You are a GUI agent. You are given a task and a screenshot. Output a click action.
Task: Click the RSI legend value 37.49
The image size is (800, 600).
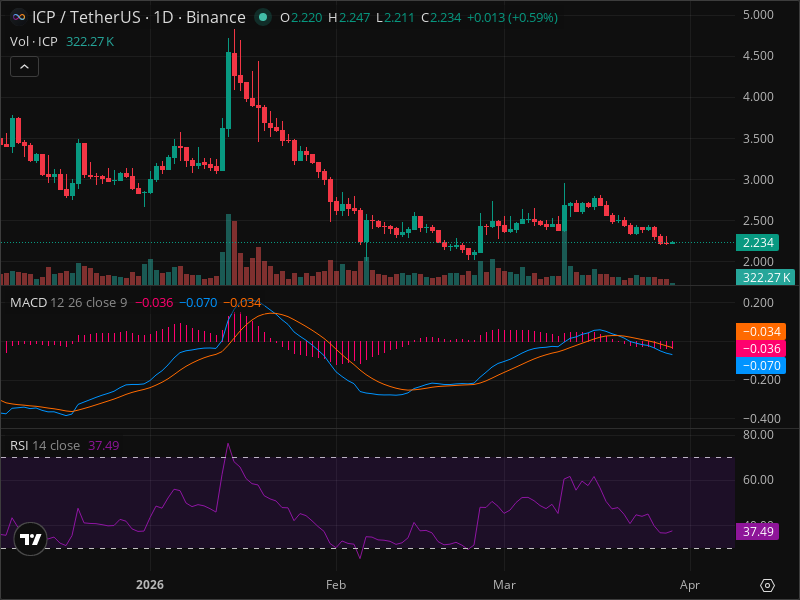coord(104,445)
